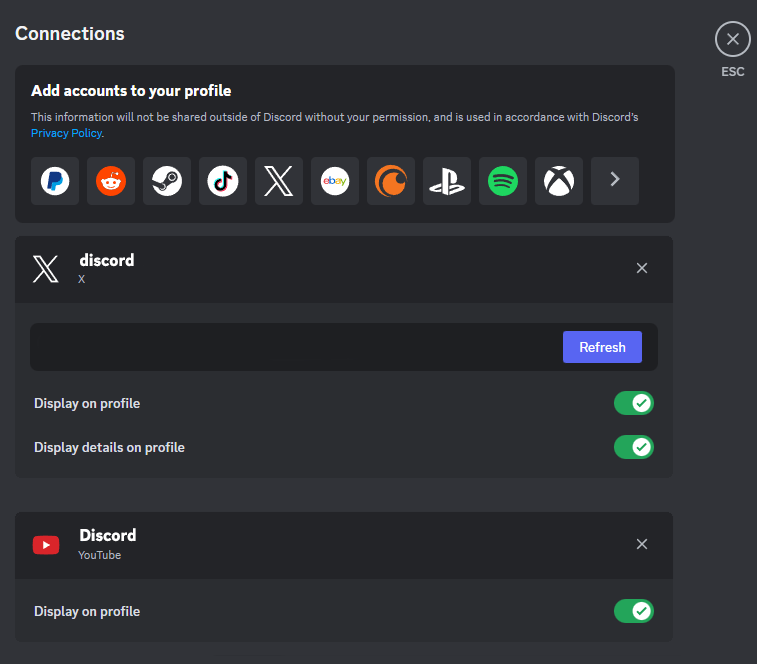This screenshot has width=757, height=664.
Task: Remove the X discord connection
Action: tap(642, 268)
